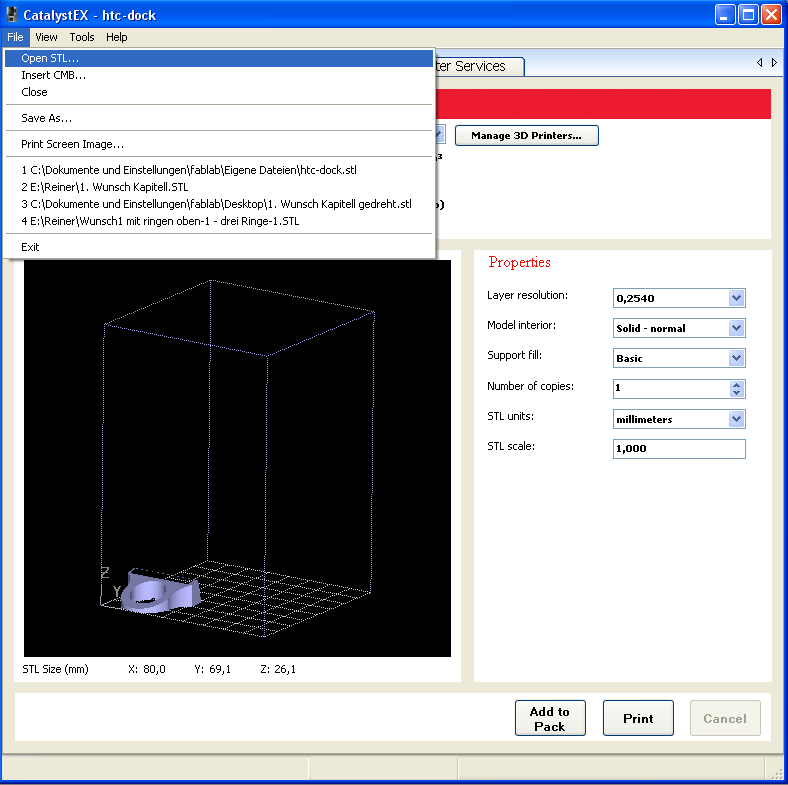Viewport: 788px width, 785px height.
Task: Open the Model interior dropdown
Action: coord(737,328)
